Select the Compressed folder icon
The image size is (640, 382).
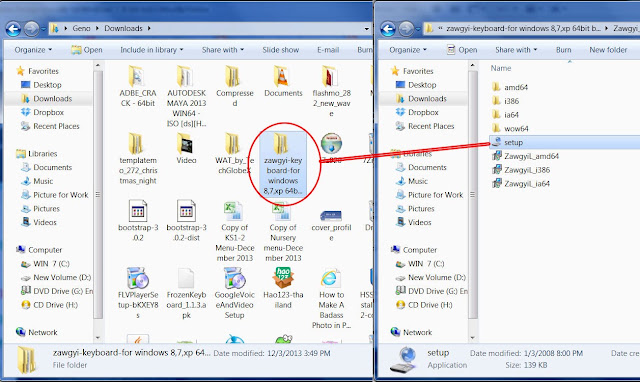233,76
